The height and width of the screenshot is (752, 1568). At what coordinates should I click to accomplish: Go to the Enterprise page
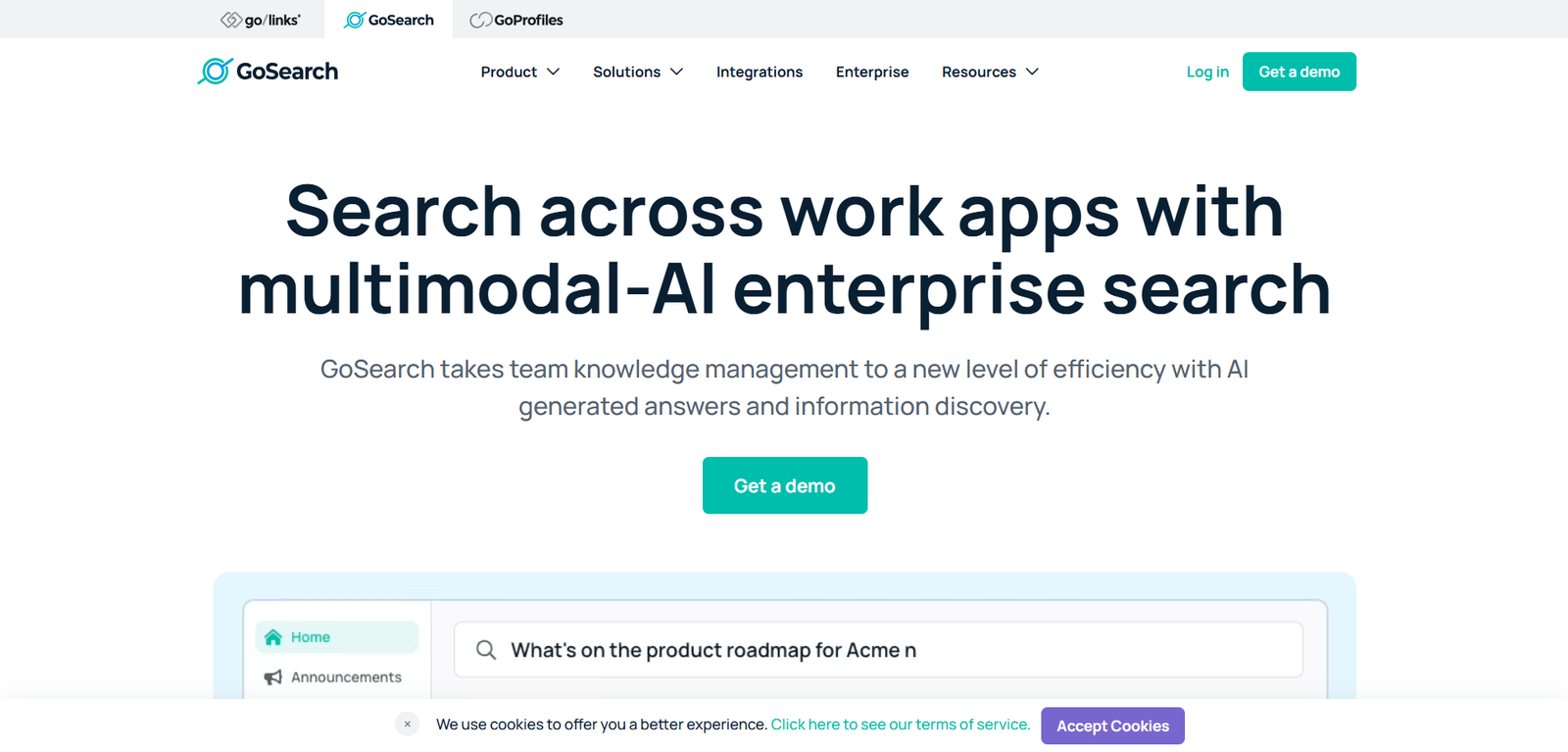point(871,72)
